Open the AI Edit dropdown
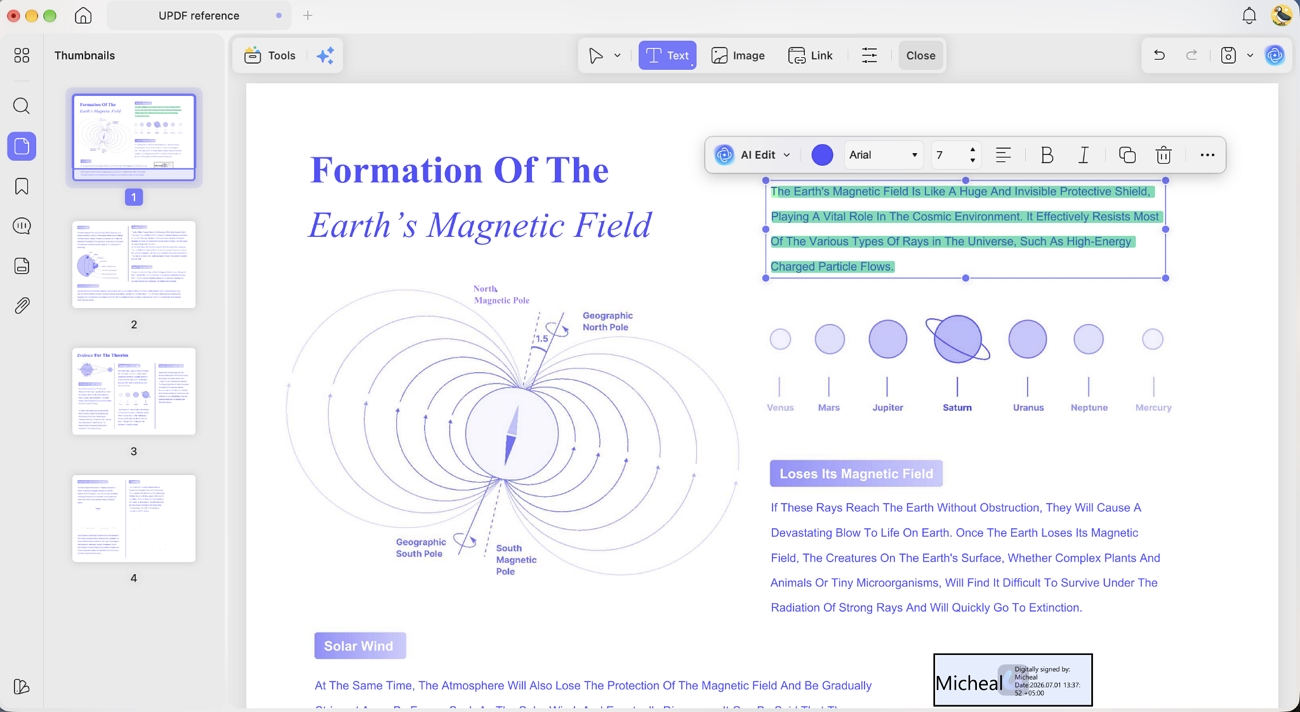Screen dimensions: 1300x712 click(x=753, y=155)
